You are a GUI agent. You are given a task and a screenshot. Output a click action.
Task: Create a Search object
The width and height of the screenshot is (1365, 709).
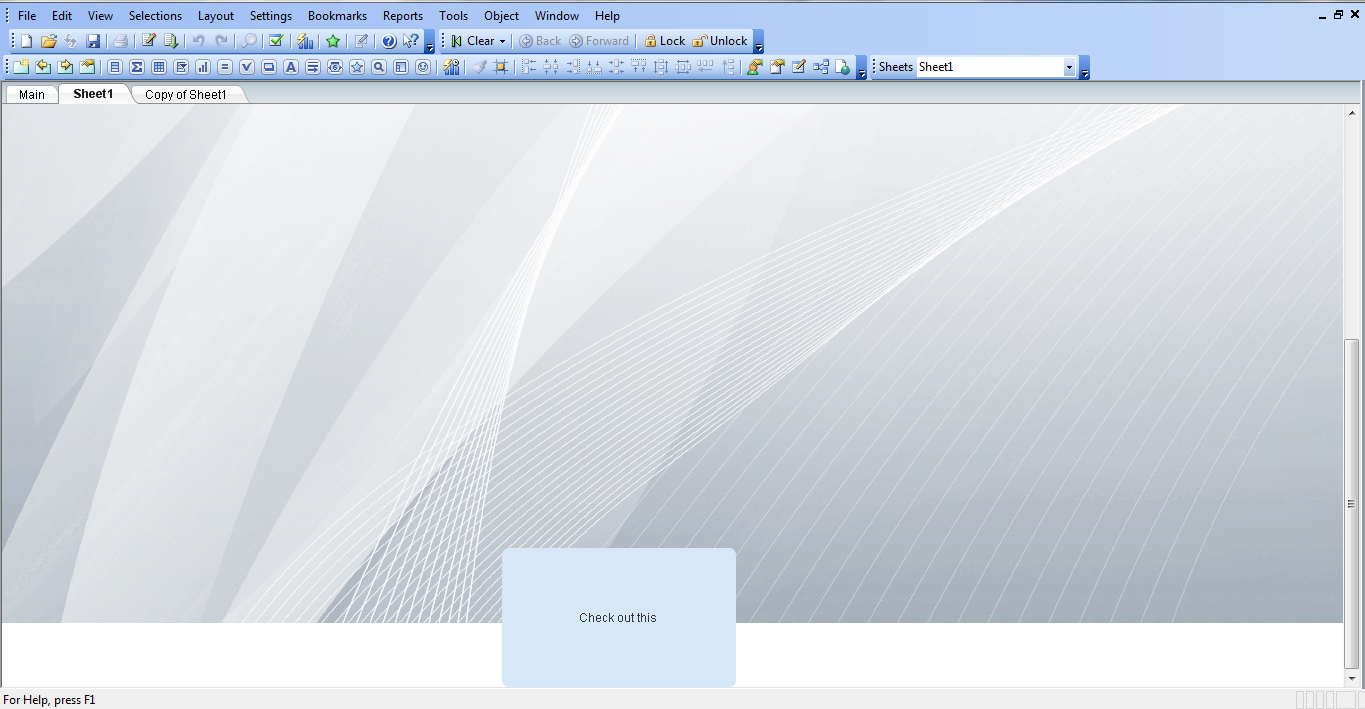tap(379, 66)
